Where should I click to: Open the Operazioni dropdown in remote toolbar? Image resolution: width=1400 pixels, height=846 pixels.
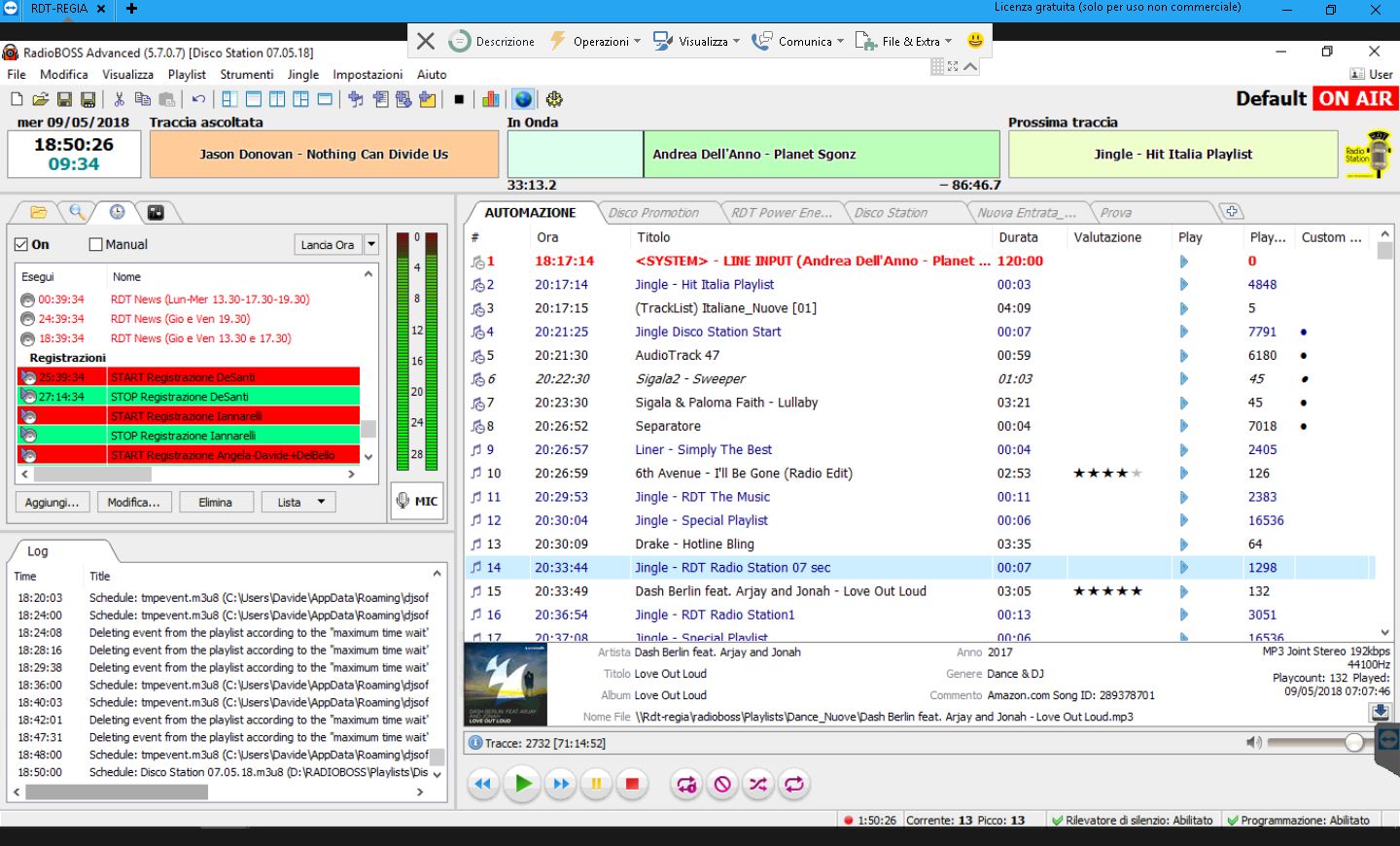[x=594, y=41]
